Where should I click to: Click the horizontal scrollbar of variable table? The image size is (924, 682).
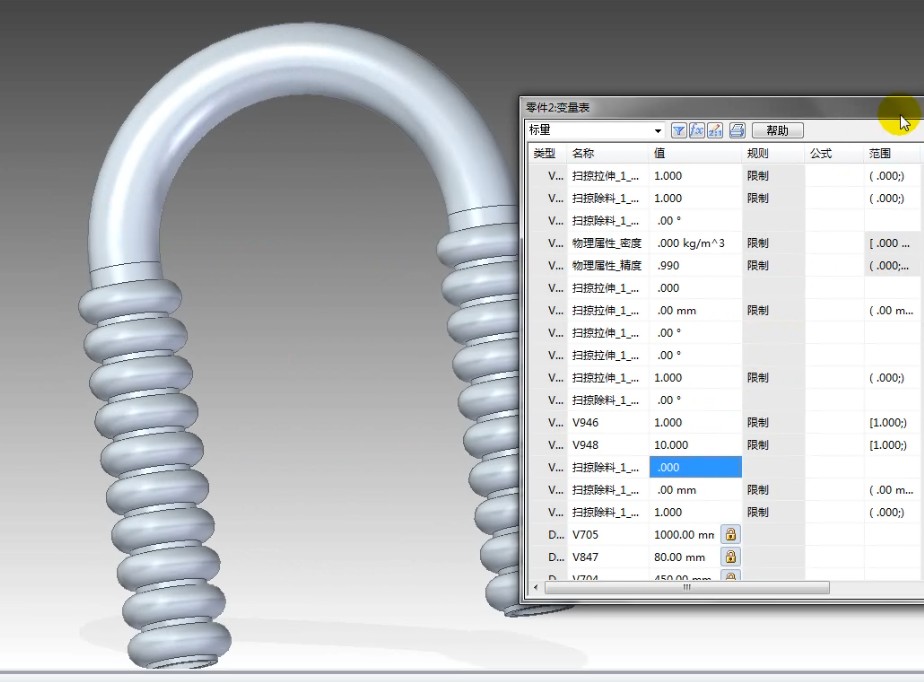pyautogui.click(x=687, y=588)
